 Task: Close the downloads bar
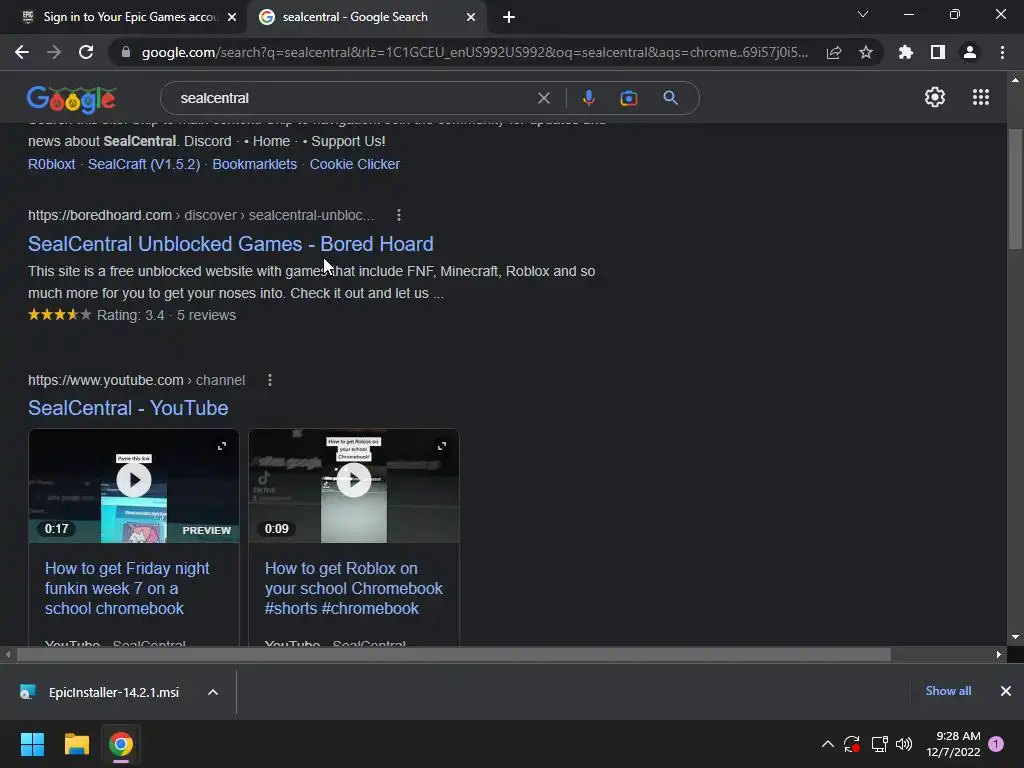tap(1006, 691)
